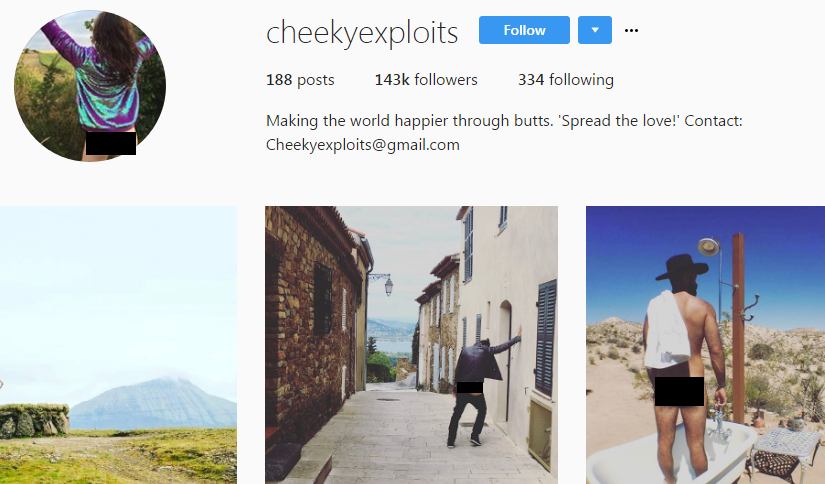The height and width of the screenshot is (484, 825).
Task: Click the black hat in desert photo
Action: (x=682, y=268)
